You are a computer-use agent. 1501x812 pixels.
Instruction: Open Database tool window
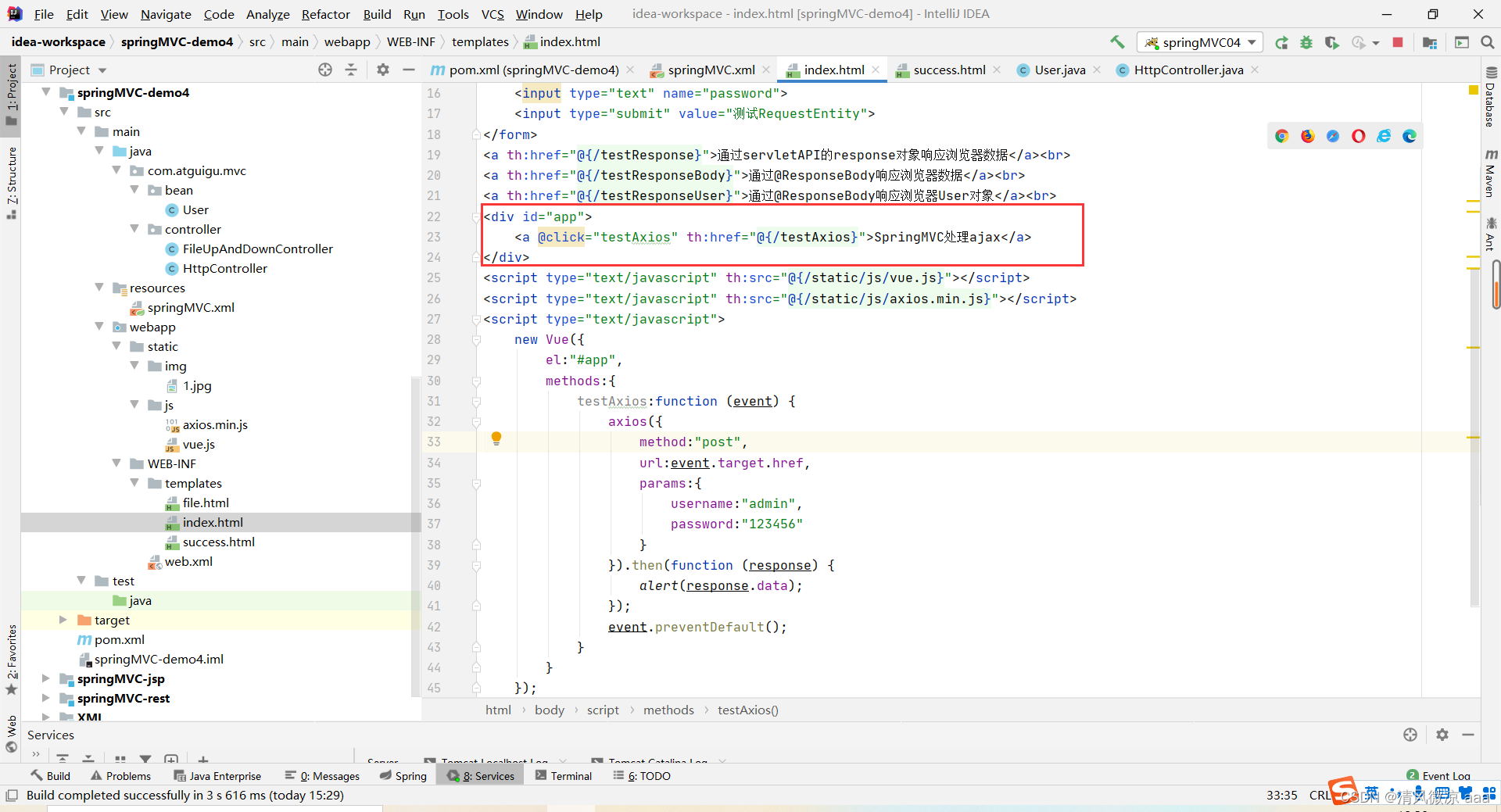point(1491,98)
